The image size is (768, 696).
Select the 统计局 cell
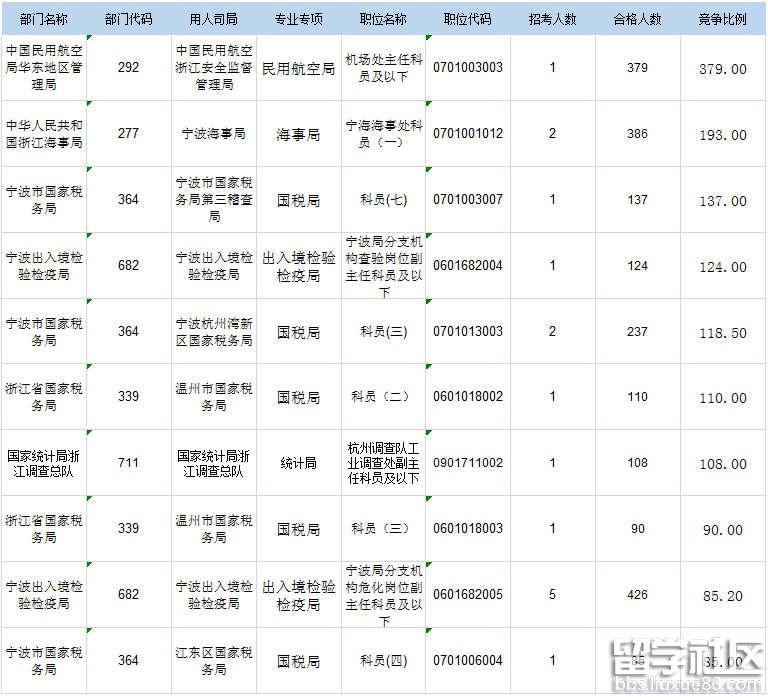(x=298, y=463)
